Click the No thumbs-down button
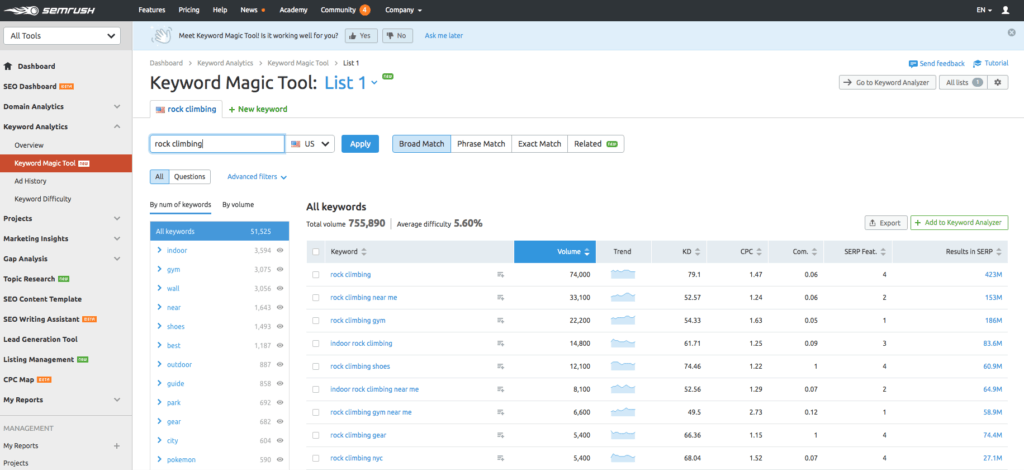Viewport: 1024px width, 470px height. click(397, 36)
